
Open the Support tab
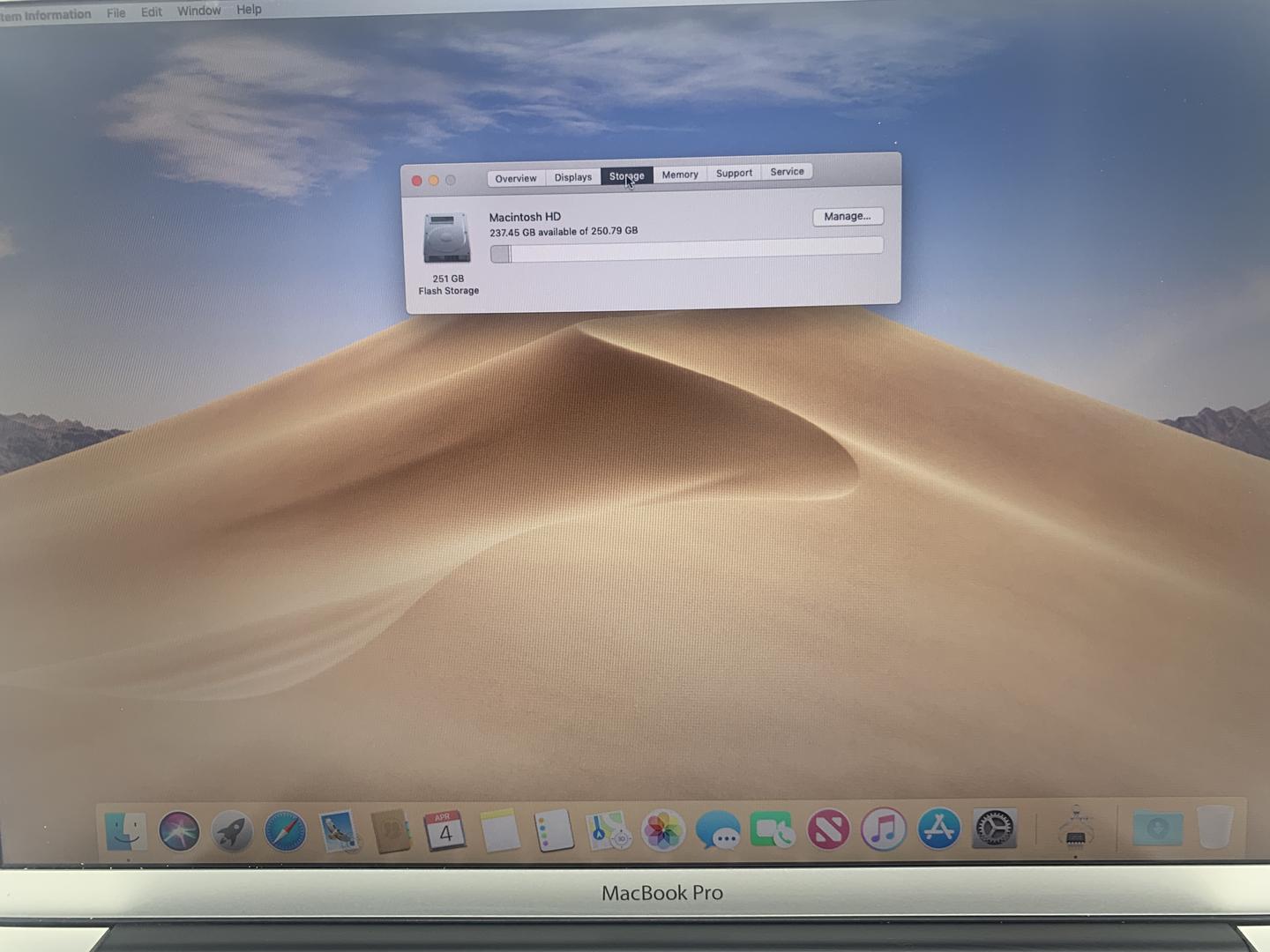pos(734,173)
